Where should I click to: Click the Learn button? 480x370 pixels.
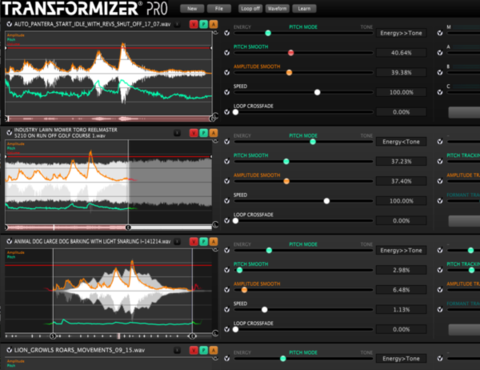click(x=304, y=8)
